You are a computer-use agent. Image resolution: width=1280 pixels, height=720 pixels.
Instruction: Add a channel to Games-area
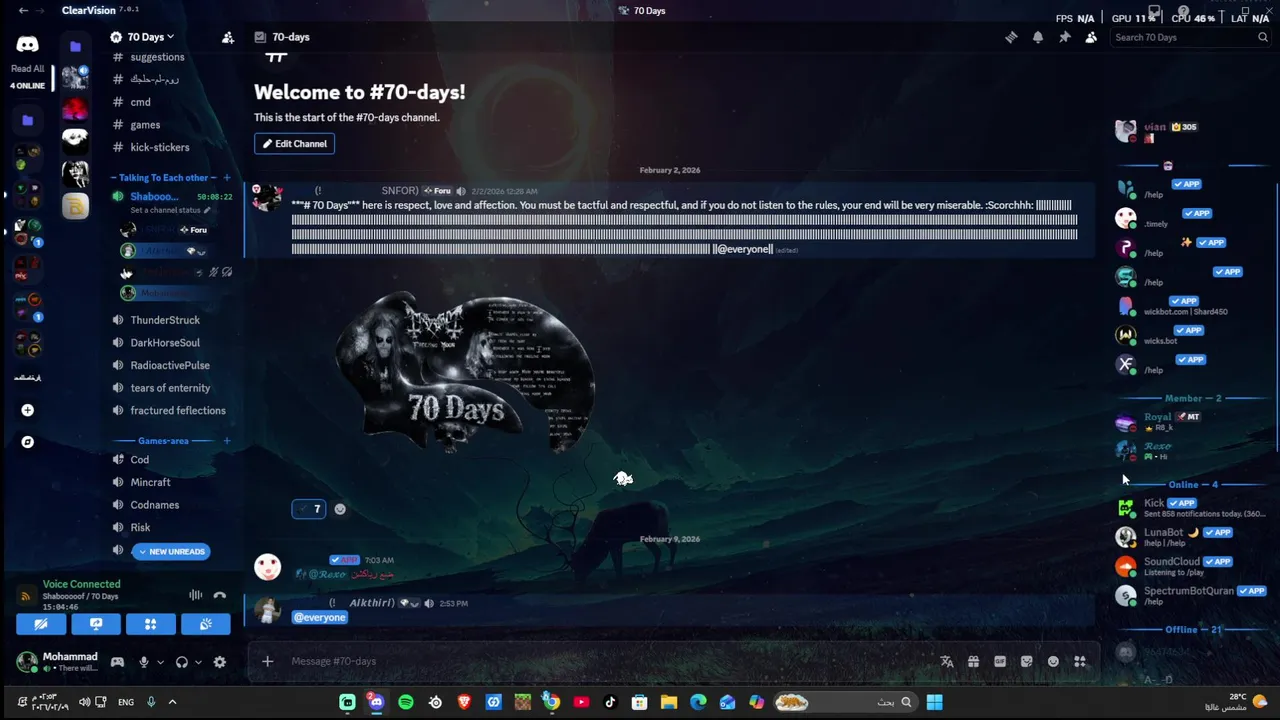pyautogui.click(x=227, y=441)
